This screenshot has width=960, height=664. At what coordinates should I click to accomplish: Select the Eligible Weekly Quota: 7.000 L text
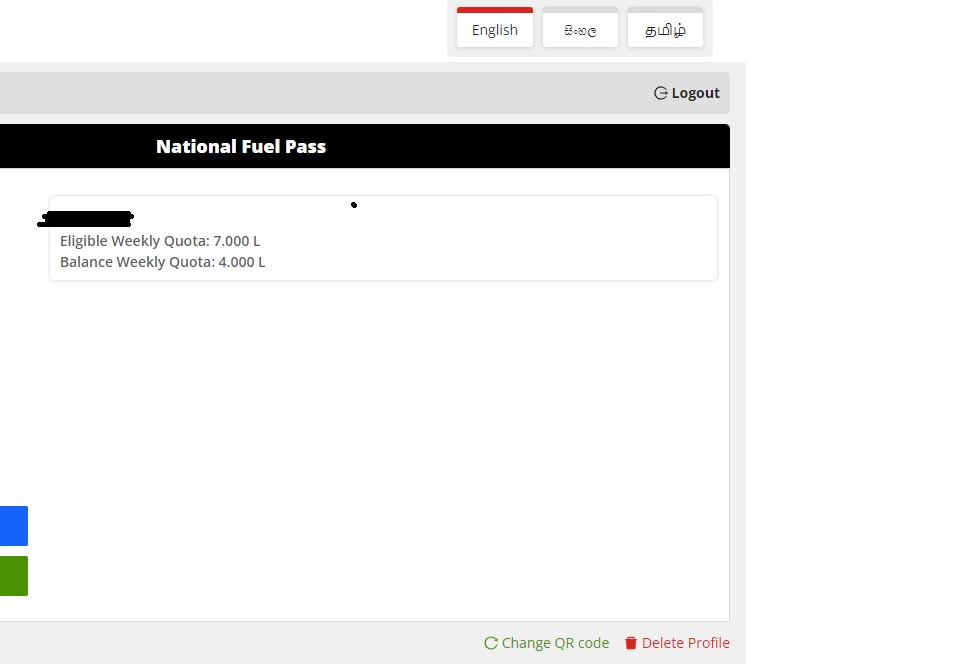coord(160,241)
